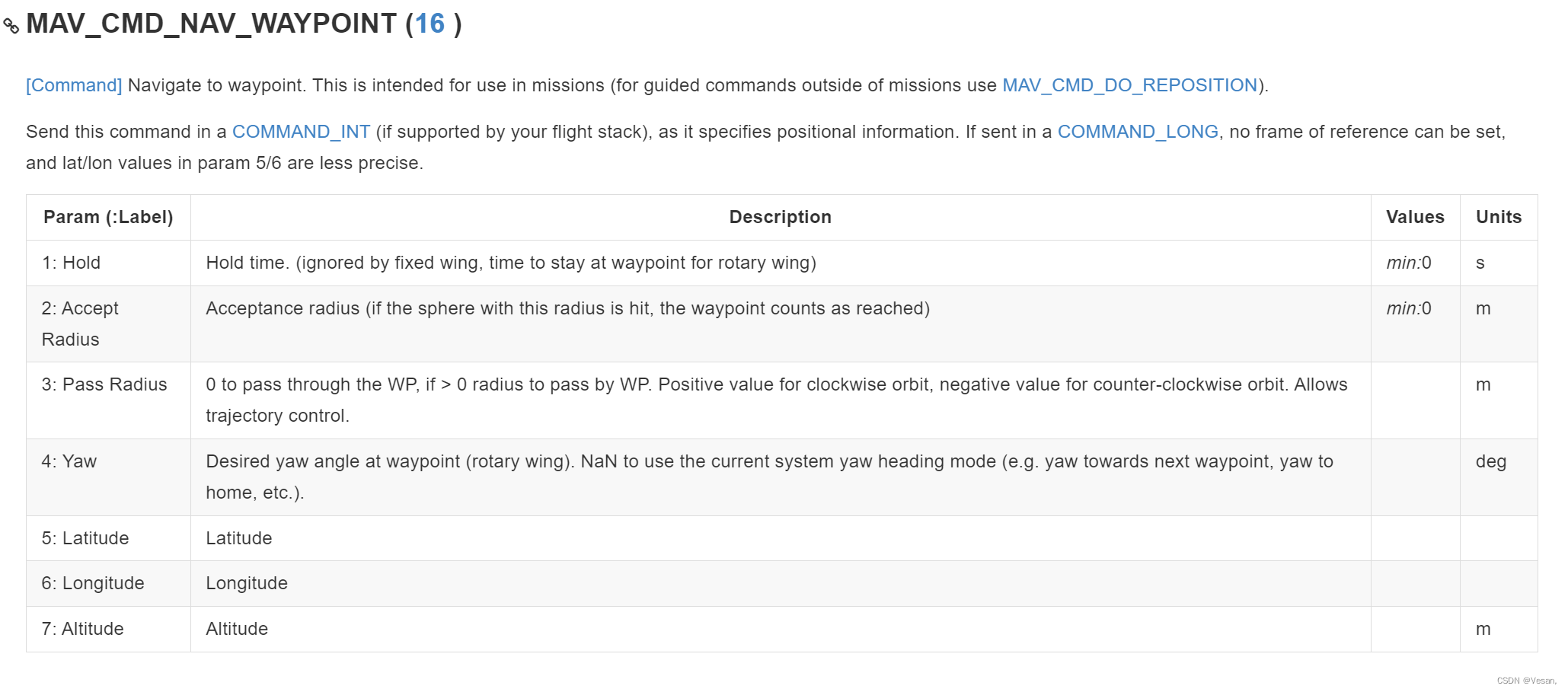Click the Param (:Label) column header

point(108,217)
